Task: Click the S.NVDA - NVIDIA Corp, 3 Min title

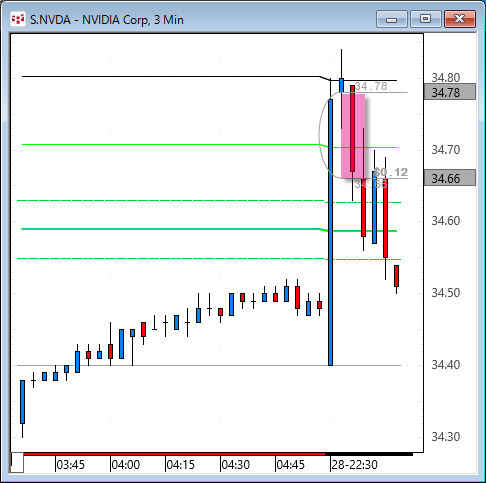Action: [x=107, y=20]
